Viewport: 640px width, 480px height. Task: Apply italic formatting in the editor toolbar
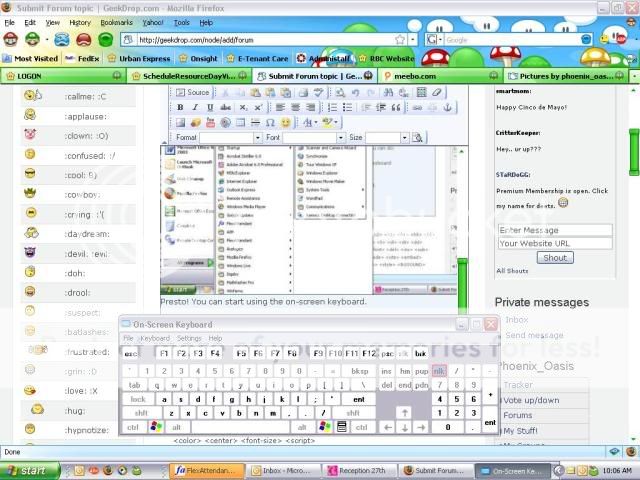(195, 107)
